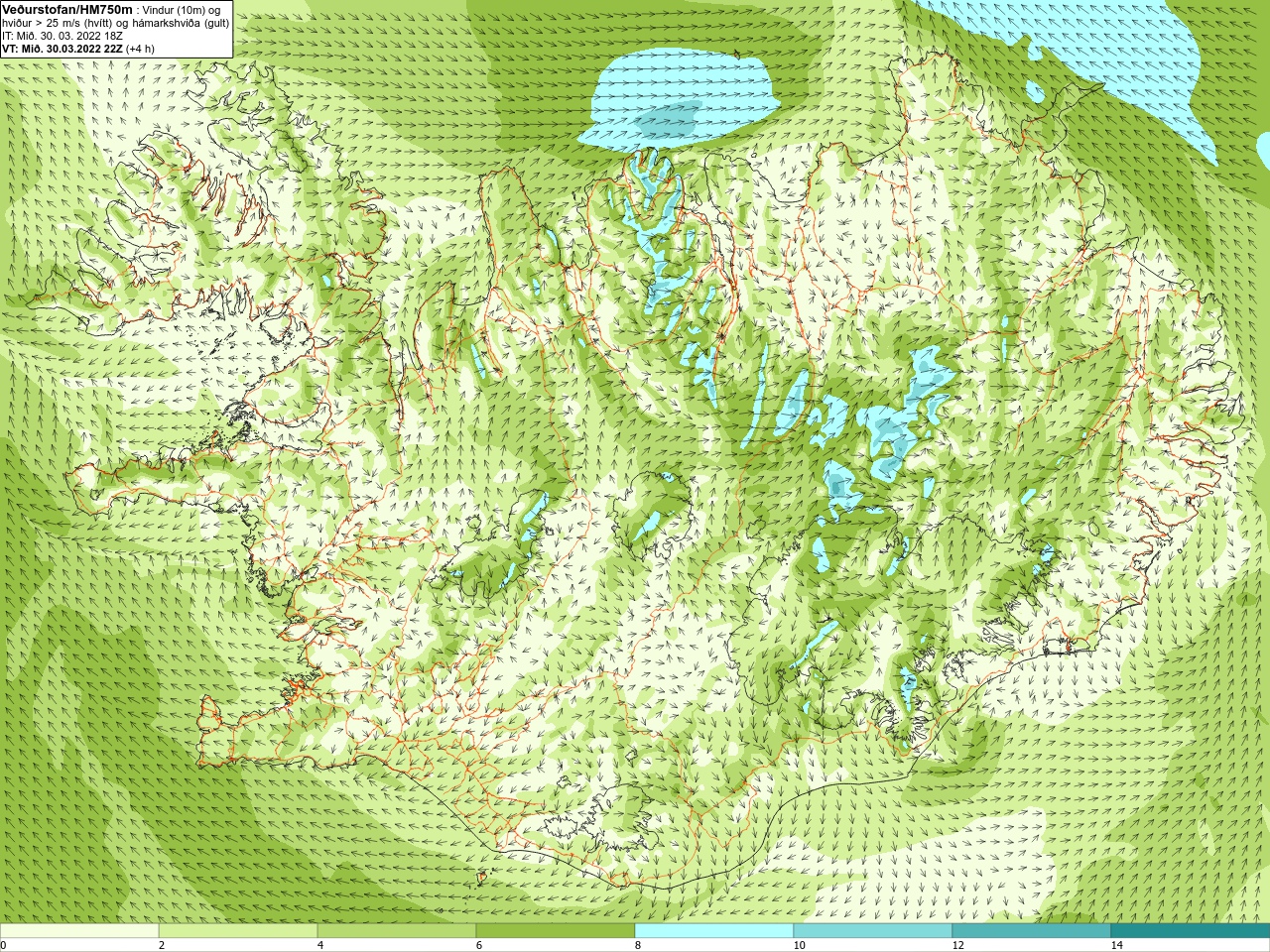
Task: Click the legend value label '12'
Action: [x=957, y=945]
